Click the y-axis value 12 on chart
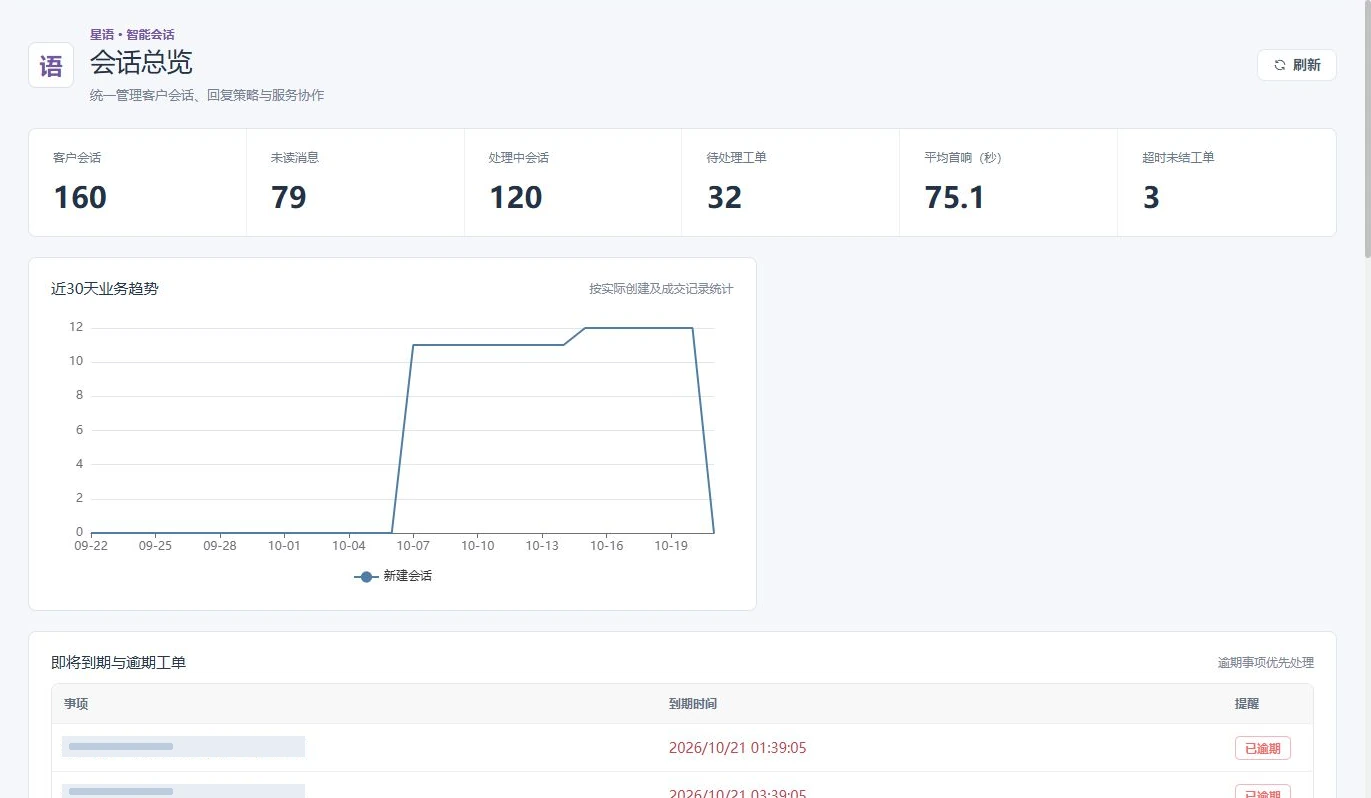Screen dimensions: 1371x798 (76, 327)
